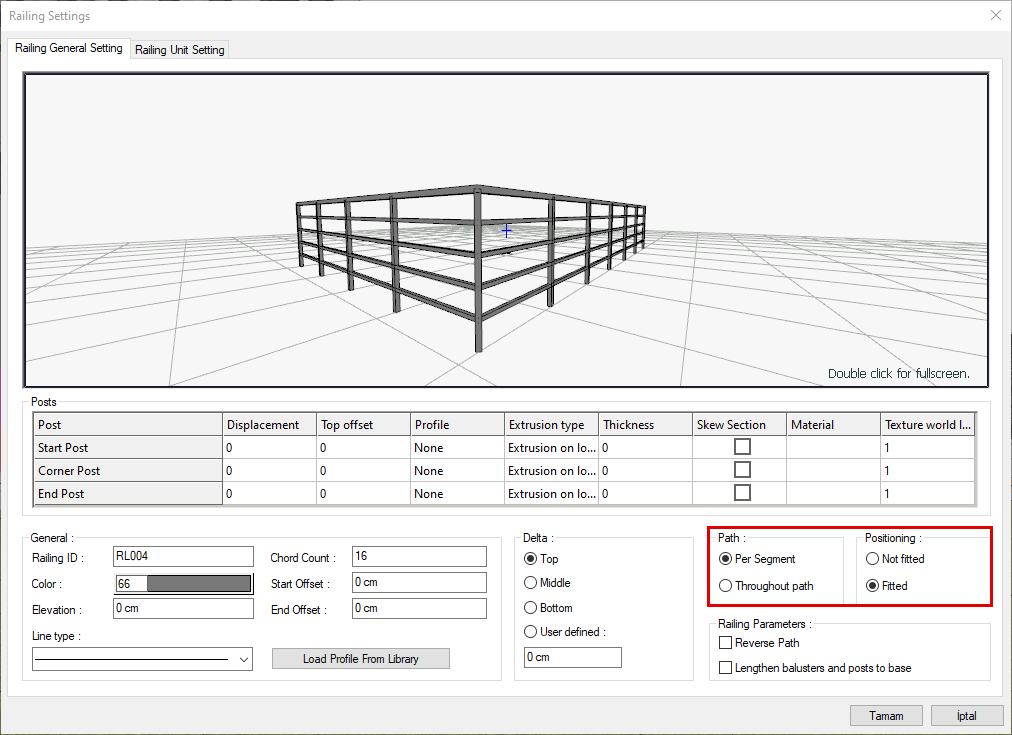The width and height of the screenshot is (1012, 735).
Task: Choose the Bottom delta radio button
Action: [x=531, y=608]
